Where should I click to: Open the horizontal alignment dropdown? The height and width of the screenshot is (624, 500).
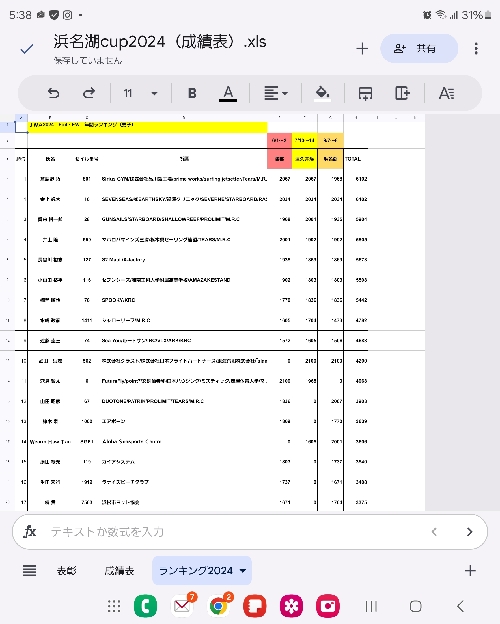pyautogui.click(x=276, y=93)
